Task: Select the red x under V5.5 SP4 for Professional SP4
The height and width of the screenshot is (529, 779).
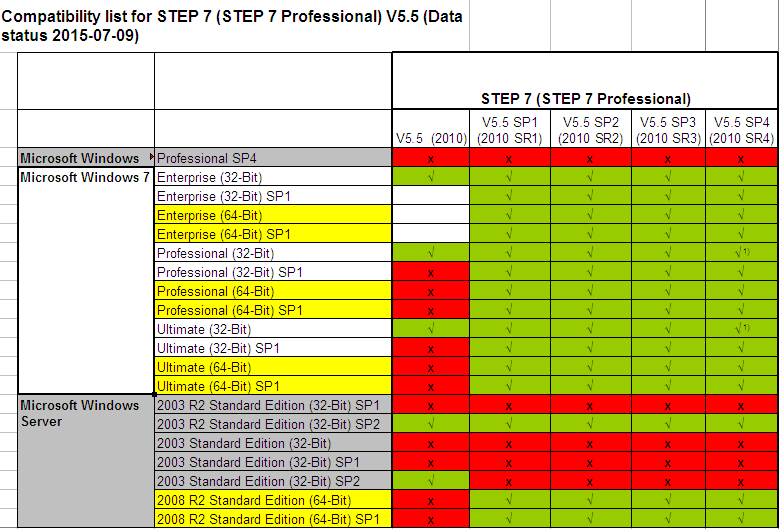Action: tap(741, 158)
